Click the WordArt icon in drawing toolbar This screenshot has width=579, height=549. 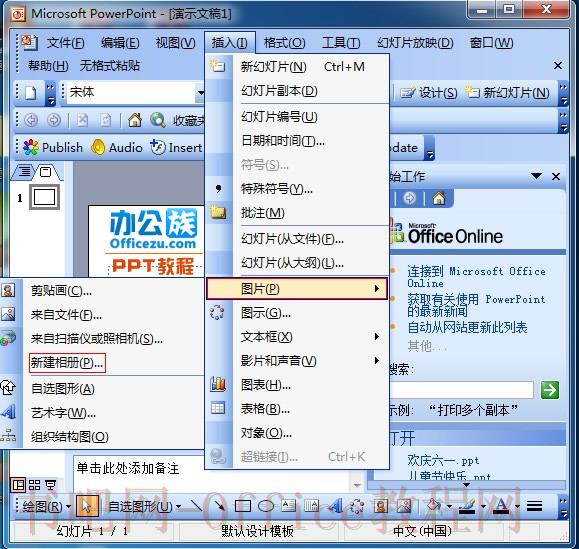[x=335, y=506]
